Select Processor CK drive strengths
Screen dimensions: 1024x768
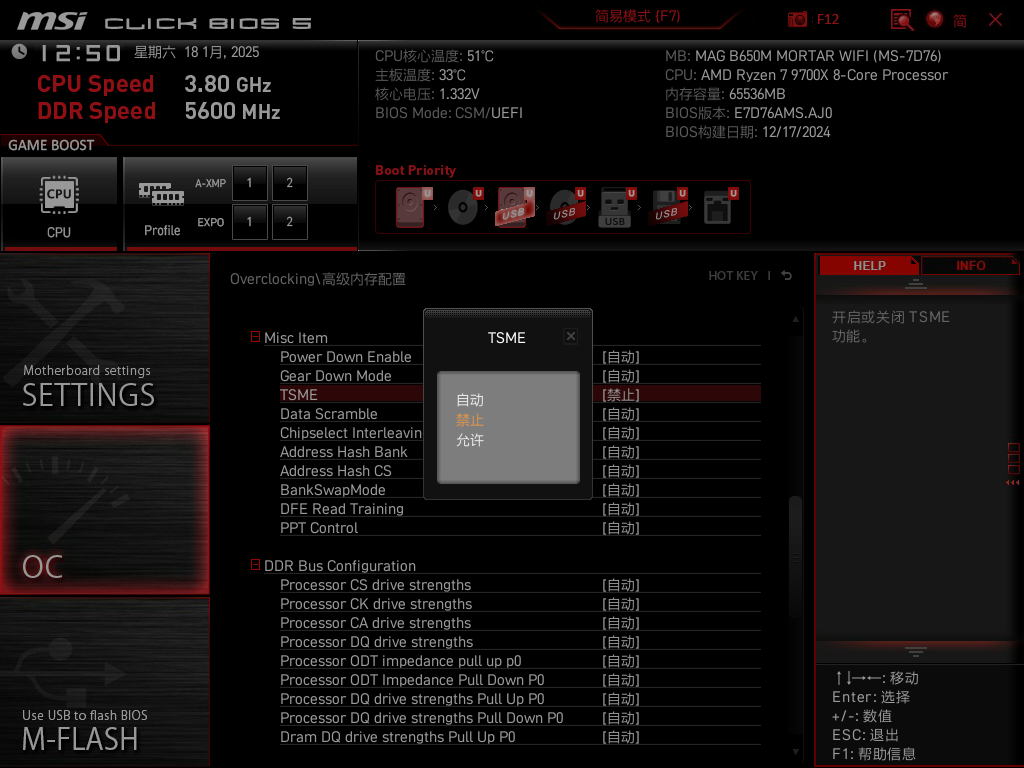[x=376, y=604]
